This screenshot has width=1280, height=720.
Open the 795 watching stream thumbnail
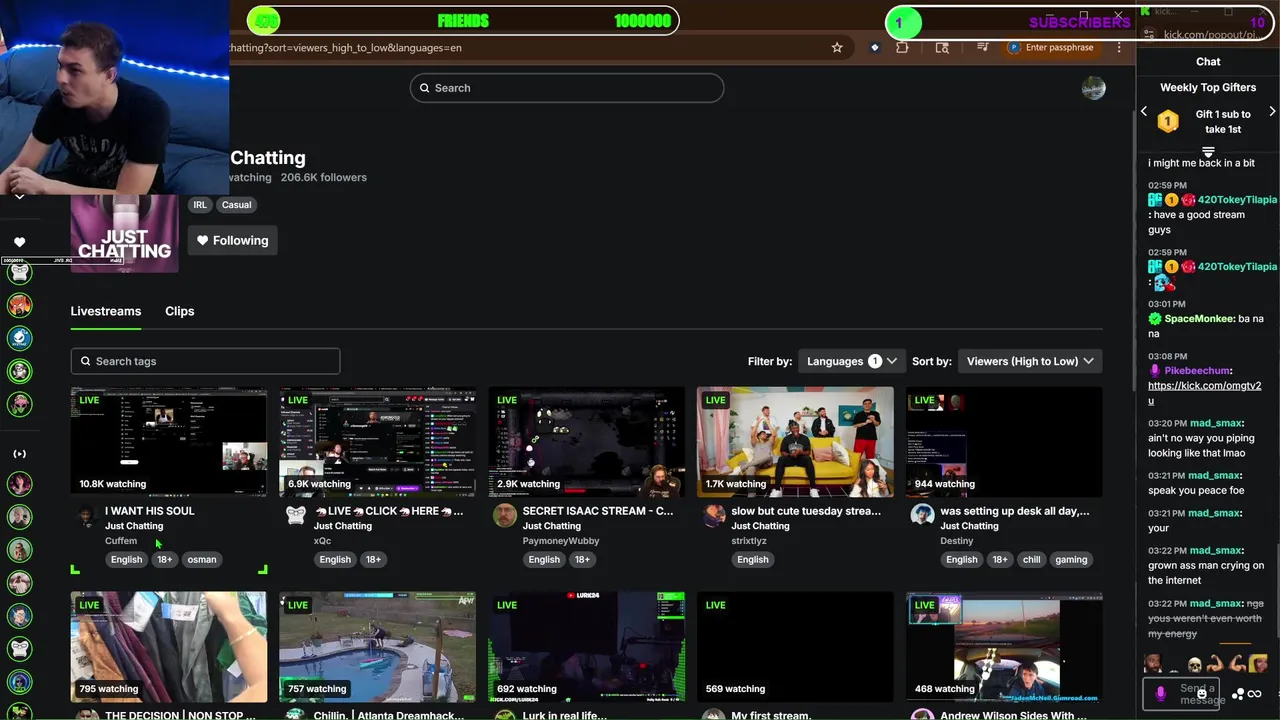(169, 647)
